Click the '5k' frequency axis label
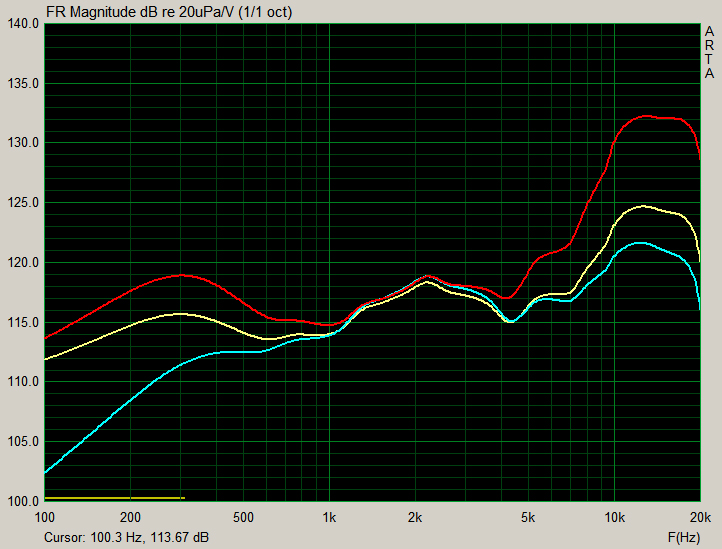722x549 pixels. pyautogui.click(x=528, y=518)
